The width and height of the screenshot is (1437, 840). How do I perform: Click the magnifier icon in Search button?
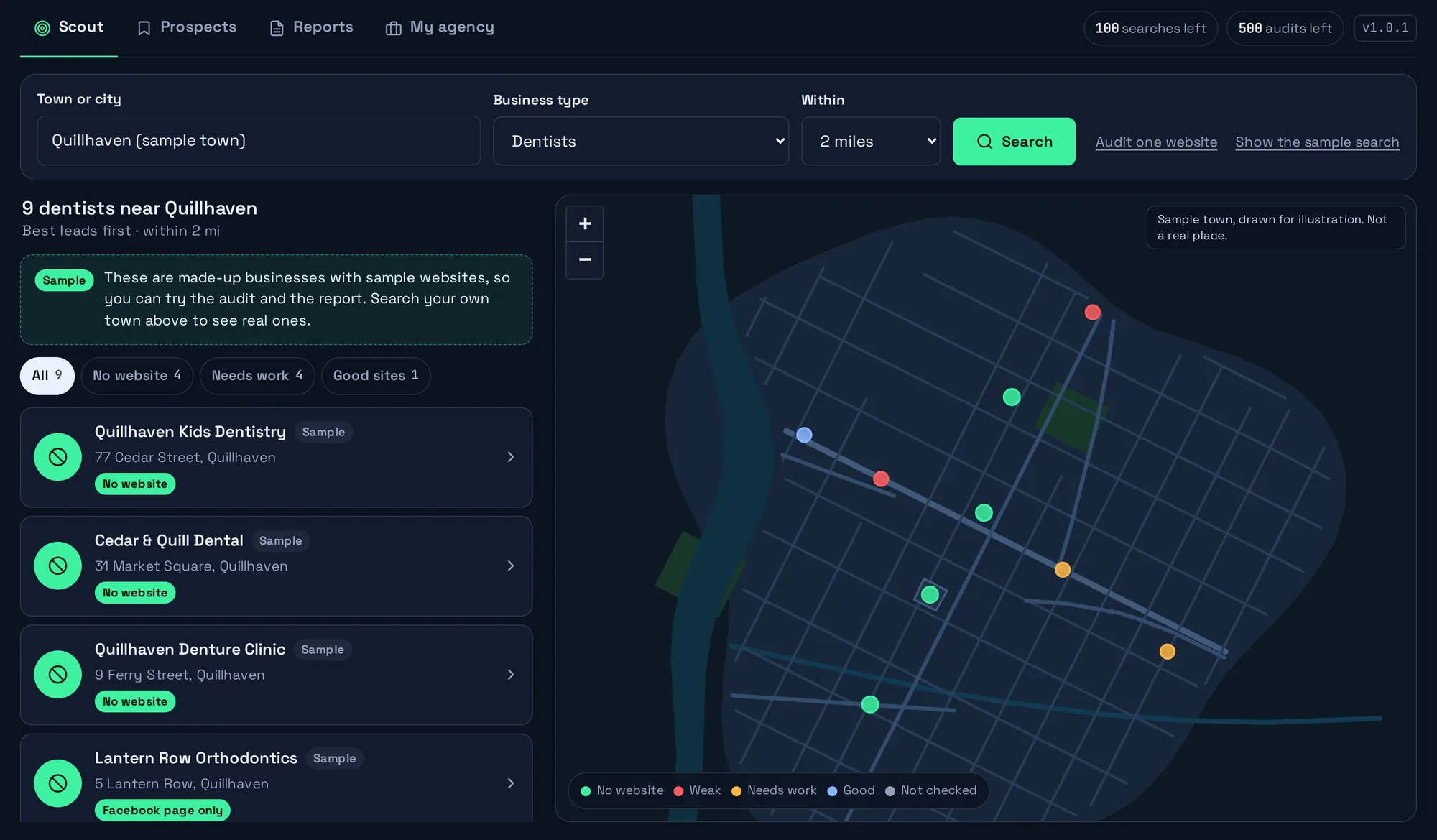pos(984,142)
